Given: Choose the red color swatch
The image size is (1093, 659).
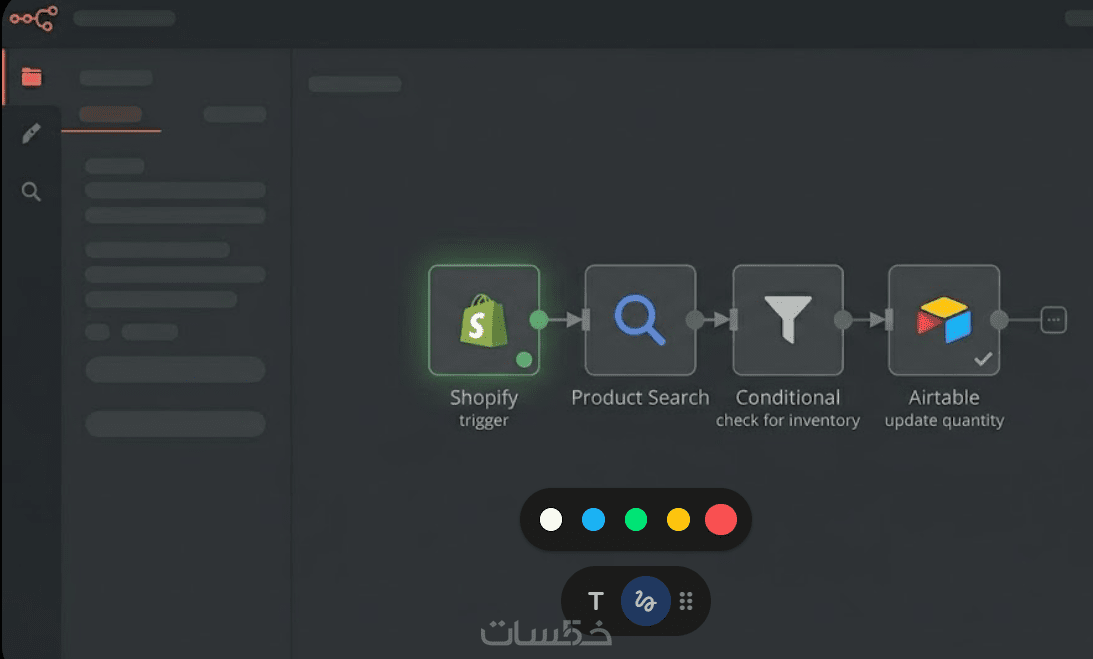Looking at the screenshot, I should coord(721,520).
